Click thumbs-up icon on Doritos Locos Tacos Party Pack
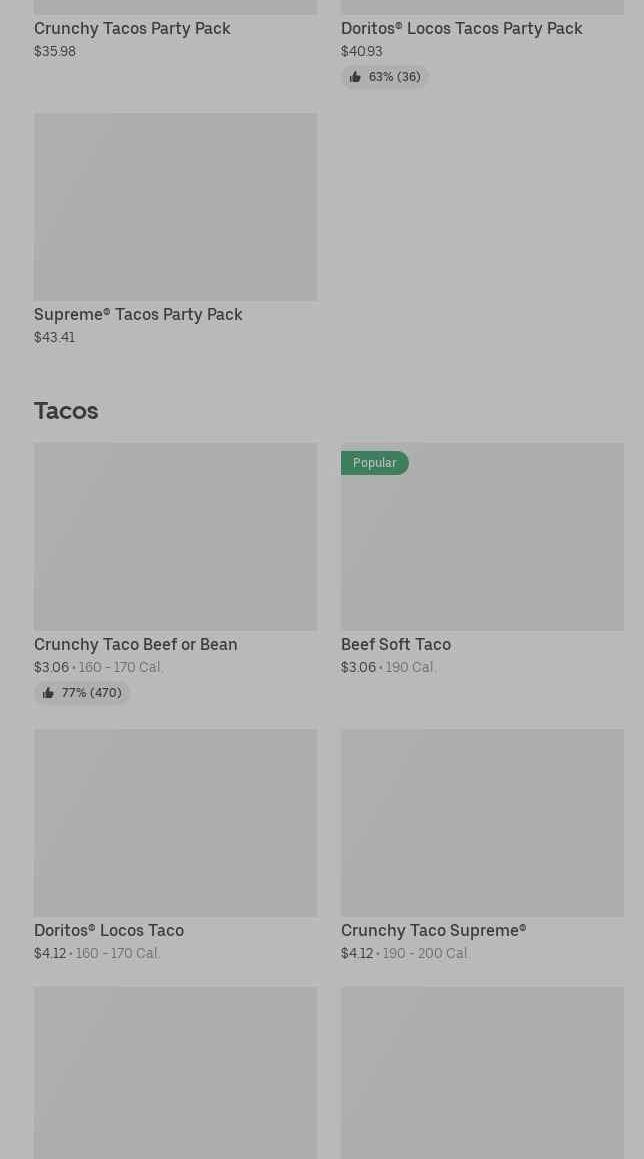Viewport: 644px width, 1159px height. tap(355, 77)
